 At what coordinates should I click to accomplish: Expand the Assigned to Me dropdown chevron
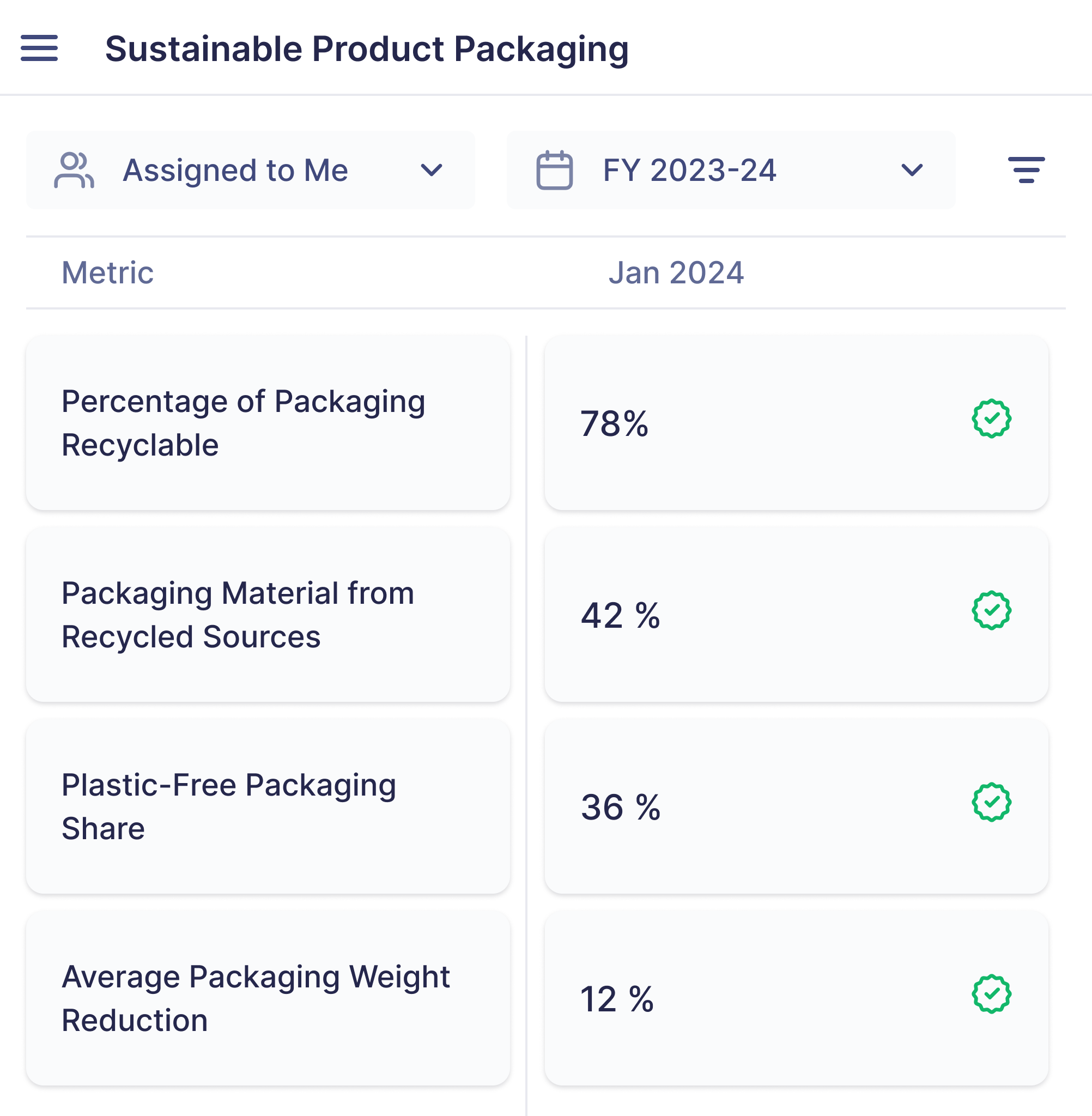[x=431, y=170]
